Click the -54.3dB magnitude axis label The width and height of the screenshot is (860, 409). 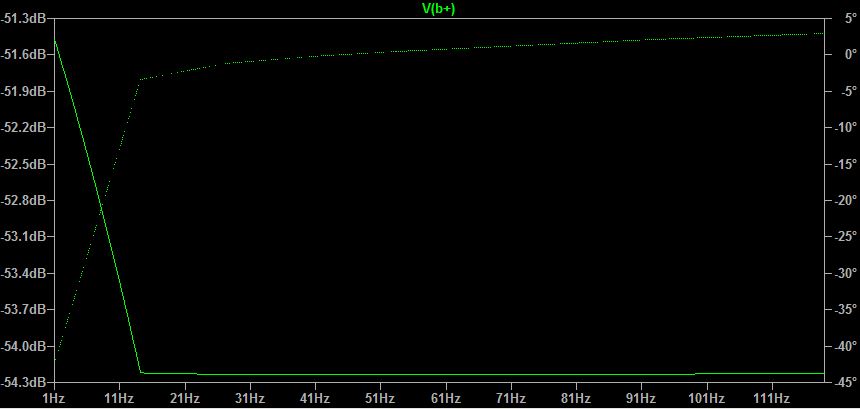pyautogui.click(x=22, y=382)
